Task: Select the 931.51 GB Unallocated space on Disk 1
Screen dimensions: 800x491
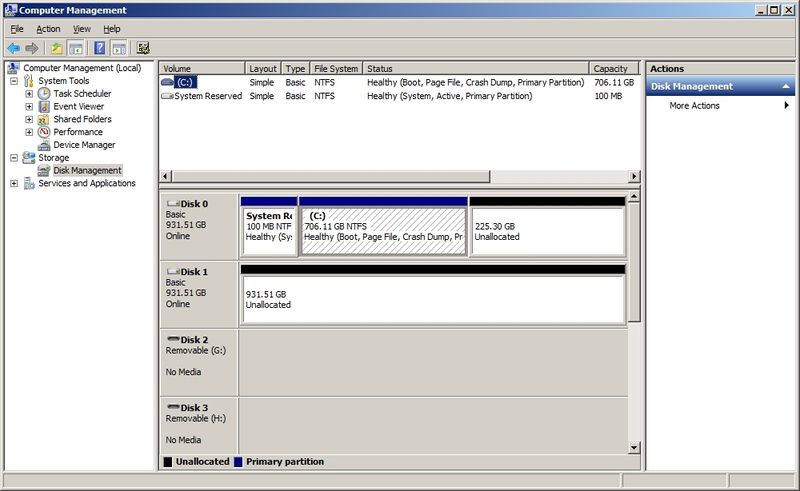Action: tap(433, 294)
